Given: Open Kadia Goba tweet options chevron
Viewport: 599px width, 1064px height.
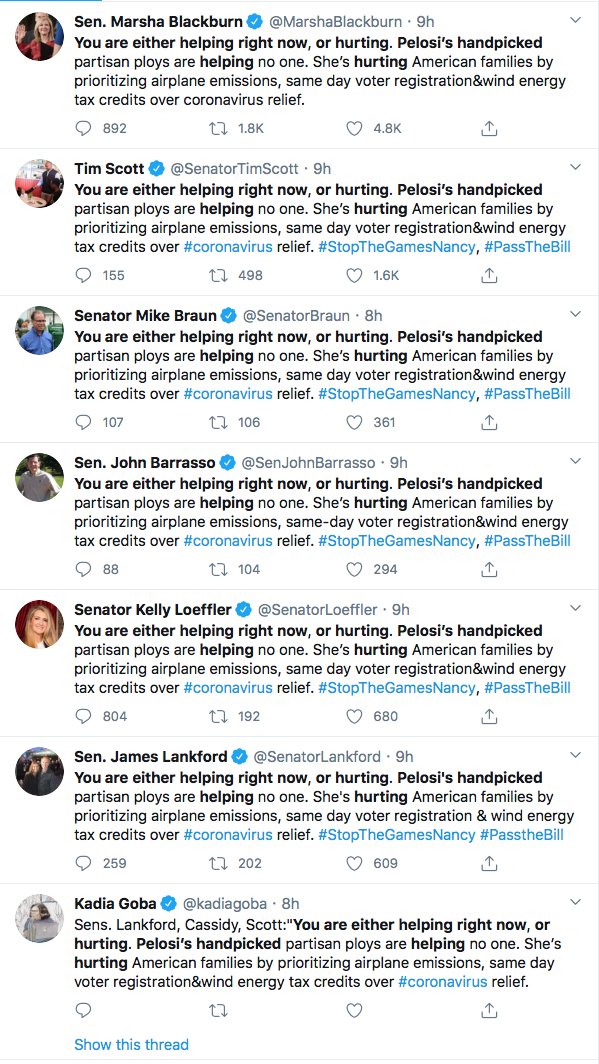Looking at the screenshot, I should coord(575,902).
